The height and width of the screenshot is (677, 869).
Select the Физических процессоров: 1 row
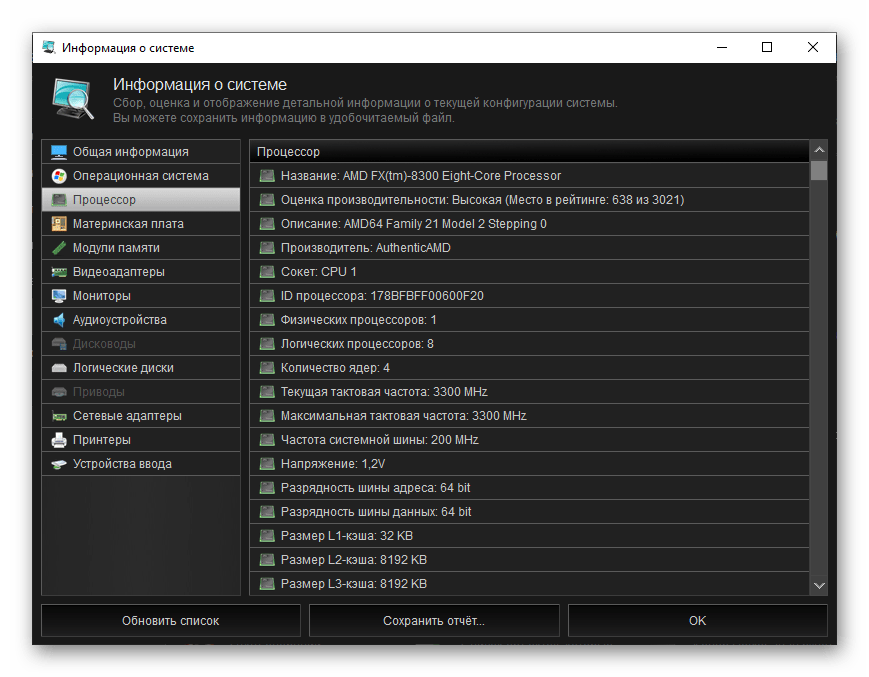[529, 320]
